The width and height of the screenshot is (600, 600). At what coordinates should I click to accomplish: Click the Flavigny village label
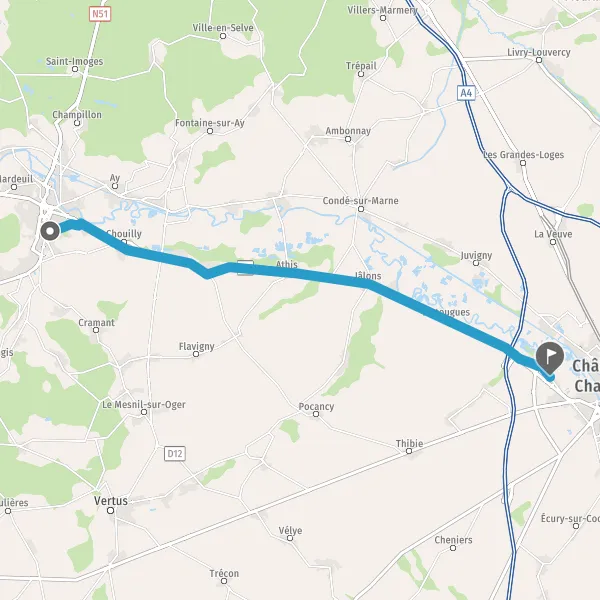pos(196,346)
